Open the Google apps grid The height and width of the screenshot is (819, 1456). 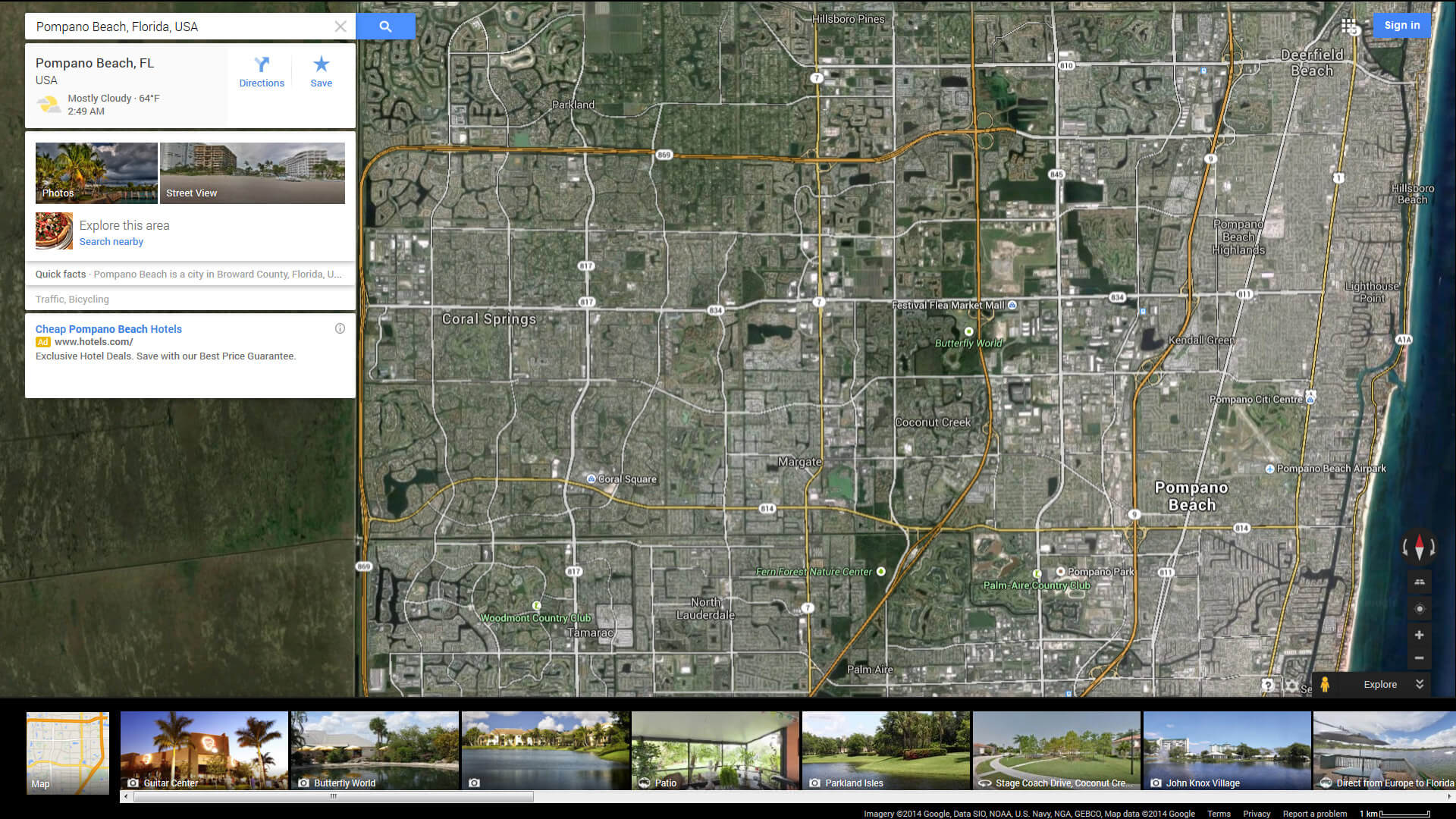(x=1348, y=26)
